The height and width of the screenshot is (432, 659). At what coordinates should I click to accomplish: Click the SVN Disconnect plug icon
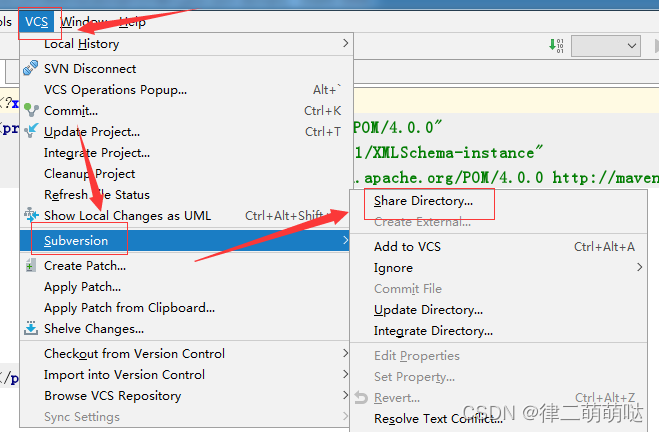(31, 68)
